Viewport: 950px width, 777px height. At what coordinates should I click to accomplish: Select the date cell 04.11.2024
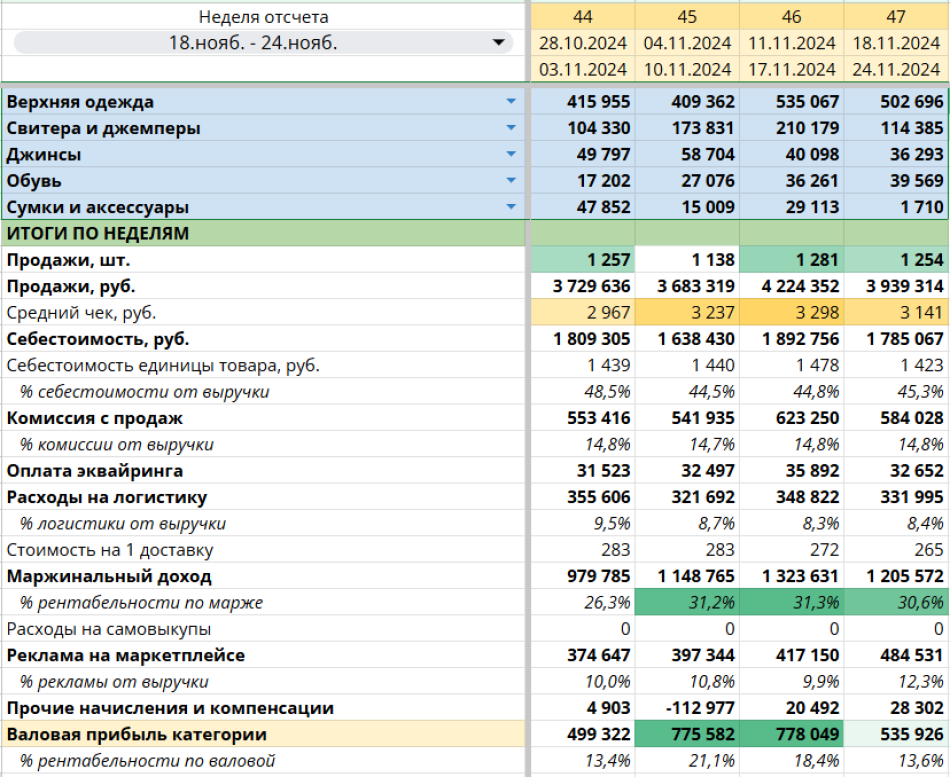click(687, 43)
